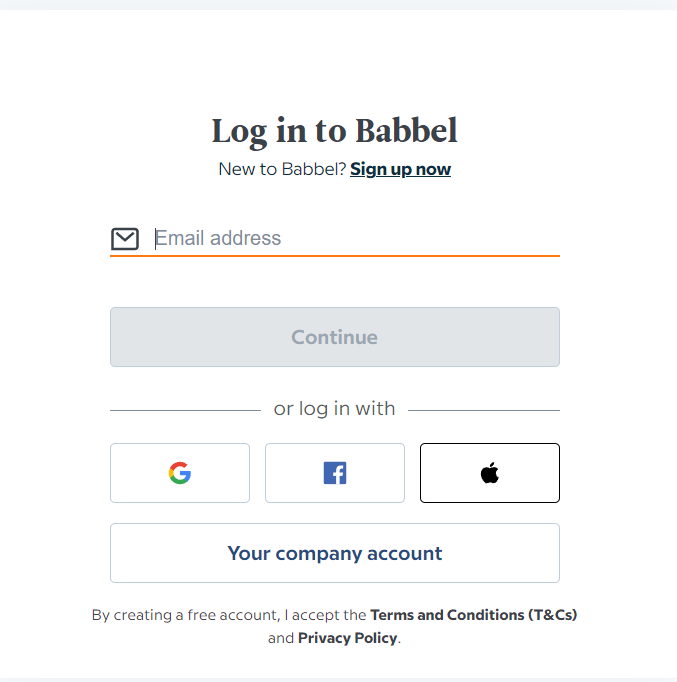Follow the Sign up now link
The height and width of the screenshot is (682, 677).
point(400,169)
